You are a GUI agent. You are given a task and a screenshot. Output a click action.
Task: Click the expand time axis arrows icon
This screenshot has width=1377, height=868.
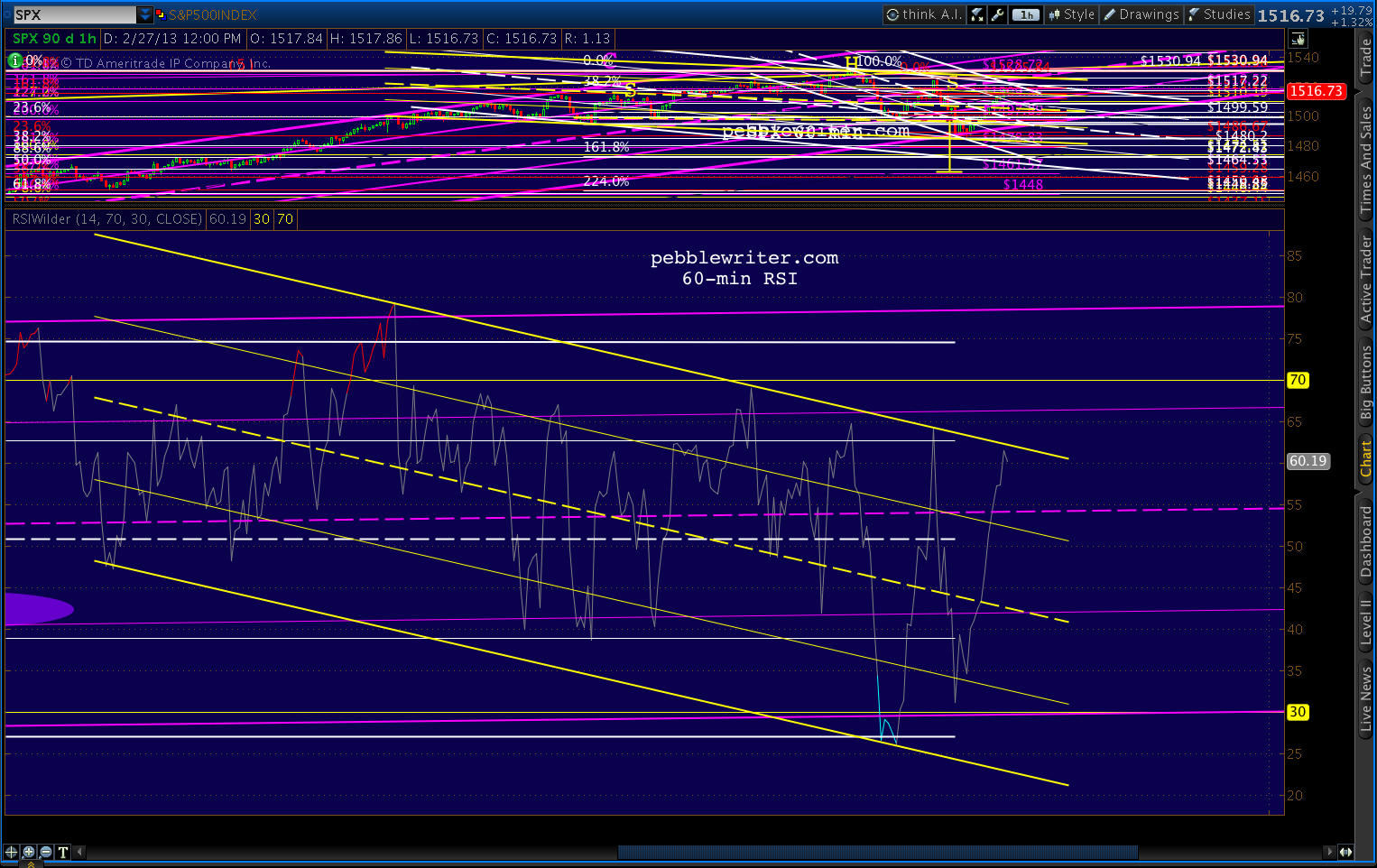[x=1345, y=852]
